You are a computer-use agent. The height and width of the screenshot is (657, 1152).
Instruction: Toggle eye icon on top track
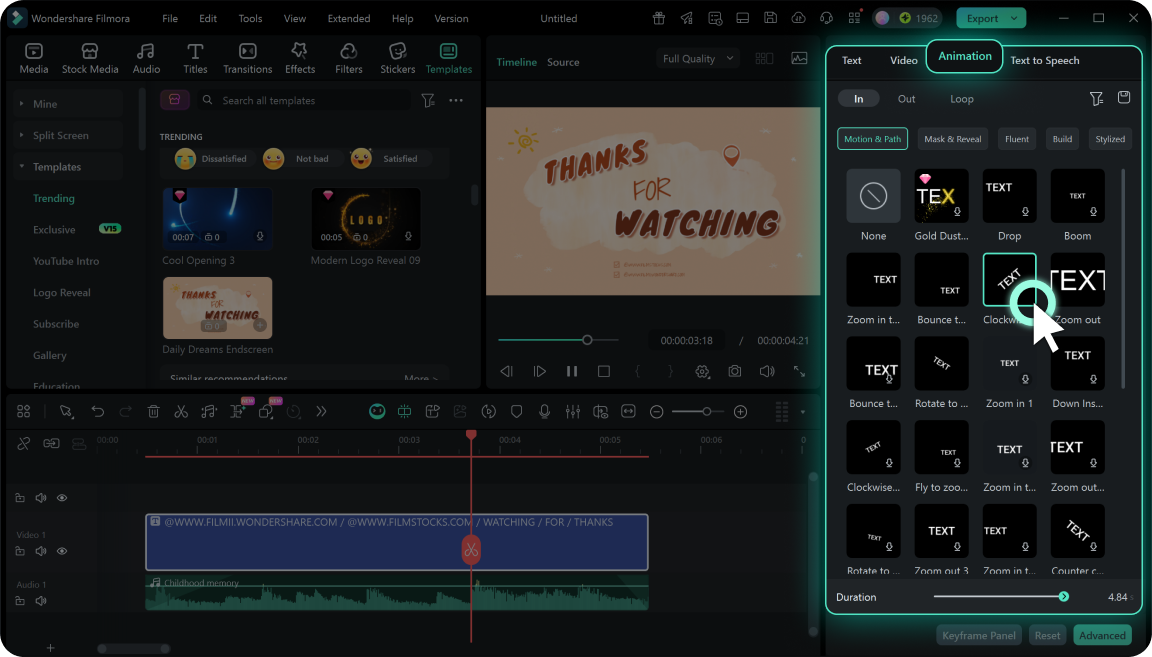click(62, 498)
